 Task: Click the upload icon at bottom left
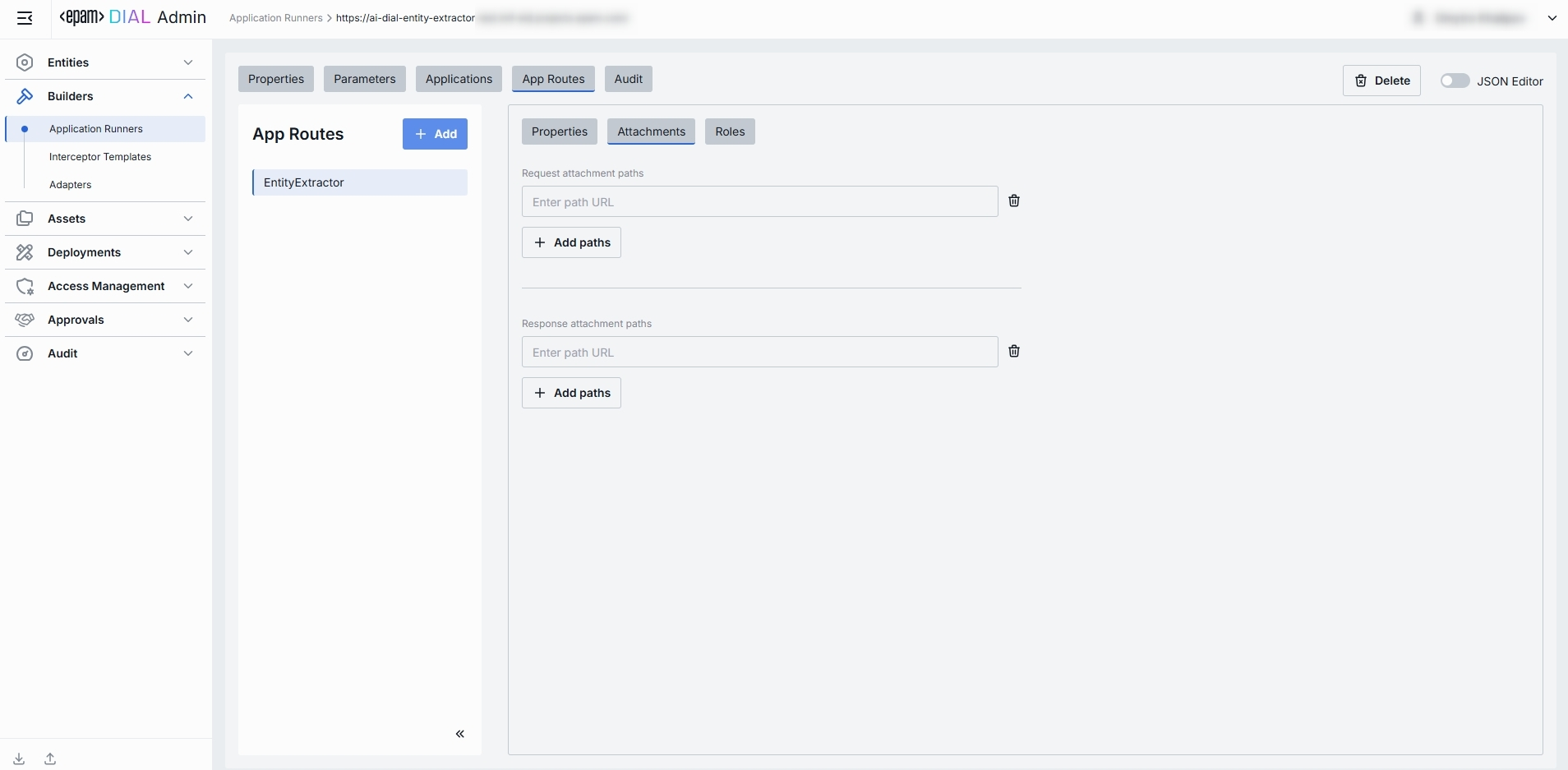click(x=50, y=758)
